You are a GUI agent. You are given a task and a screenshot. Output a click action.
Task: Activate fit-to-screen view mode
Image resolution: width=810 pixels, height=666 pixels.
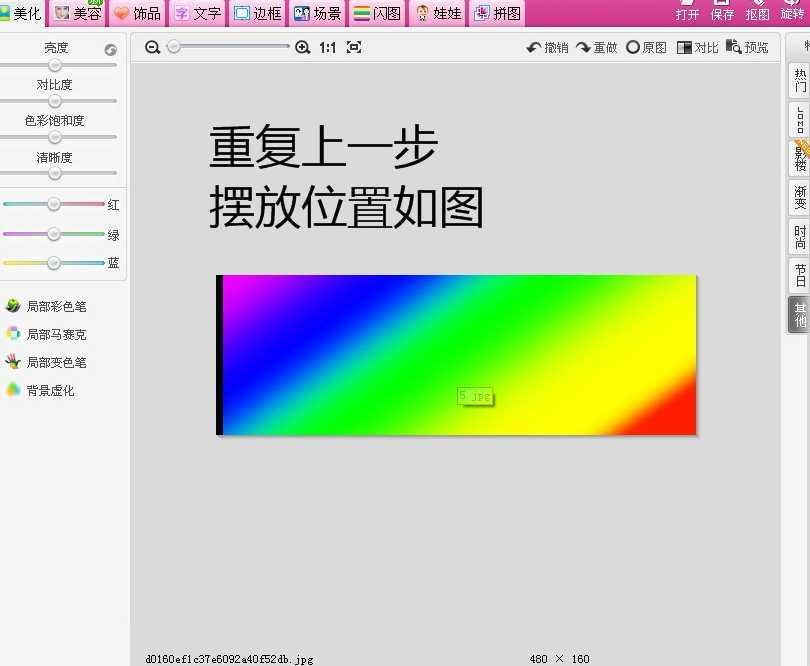point(353,46)
